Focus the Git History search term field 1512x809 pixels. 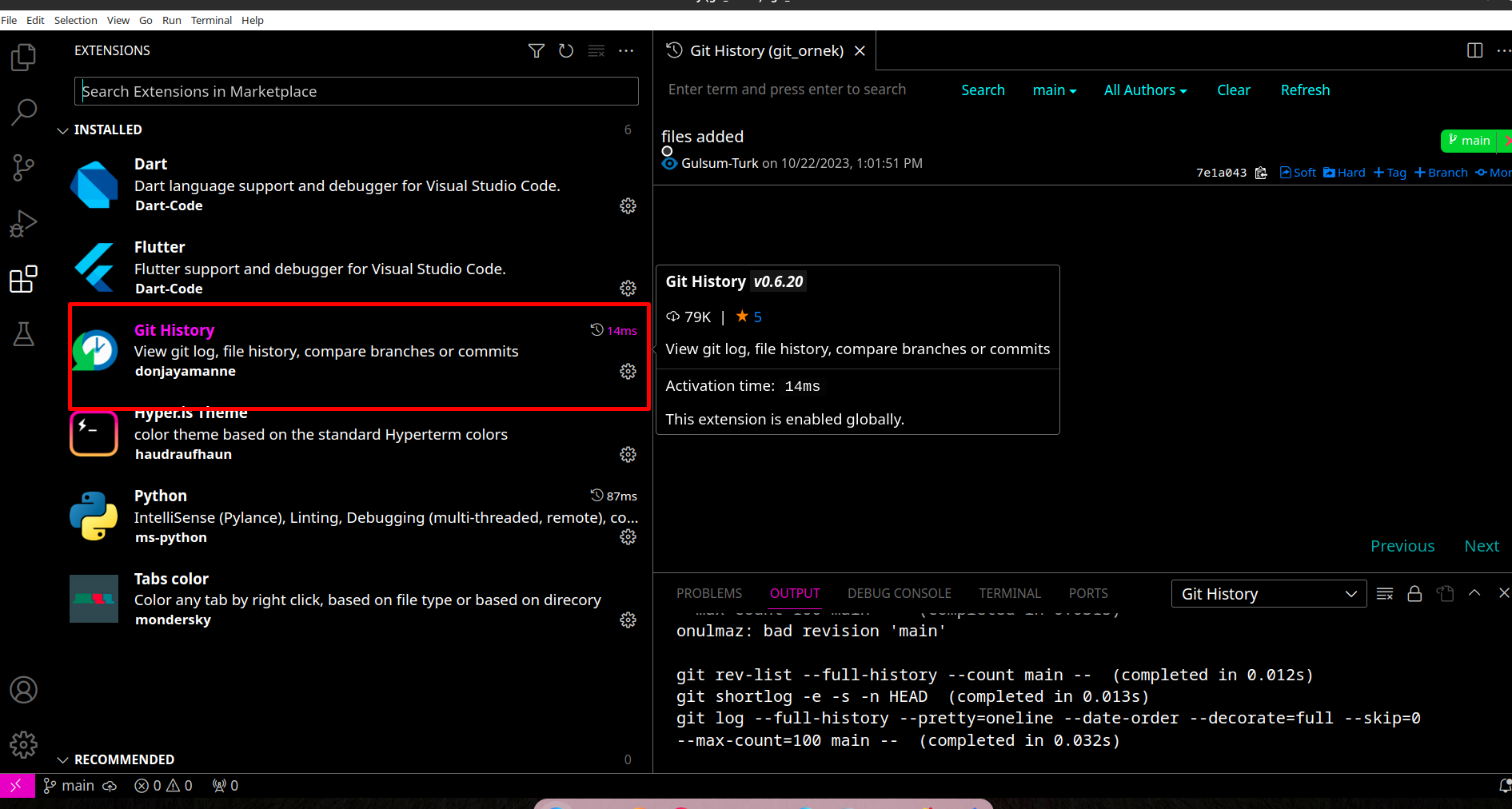[804, 90]
